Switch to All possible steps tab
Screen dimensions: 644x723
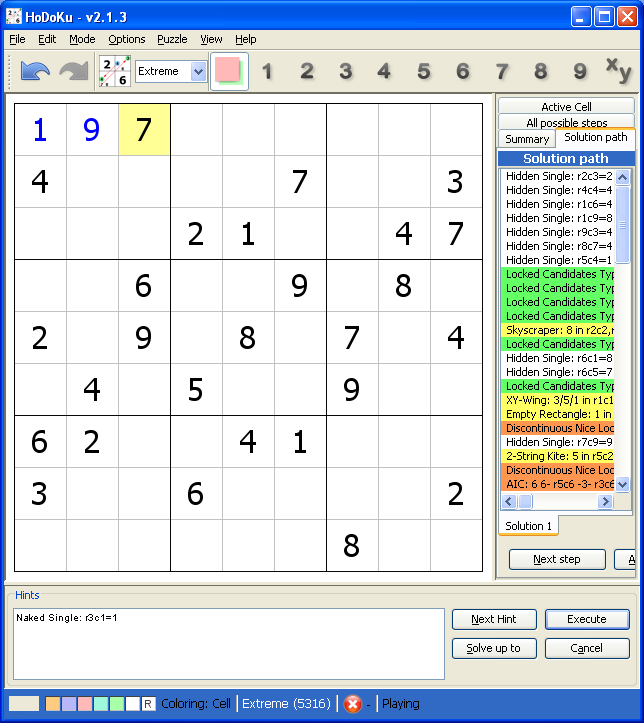click(x=566, y=122)
